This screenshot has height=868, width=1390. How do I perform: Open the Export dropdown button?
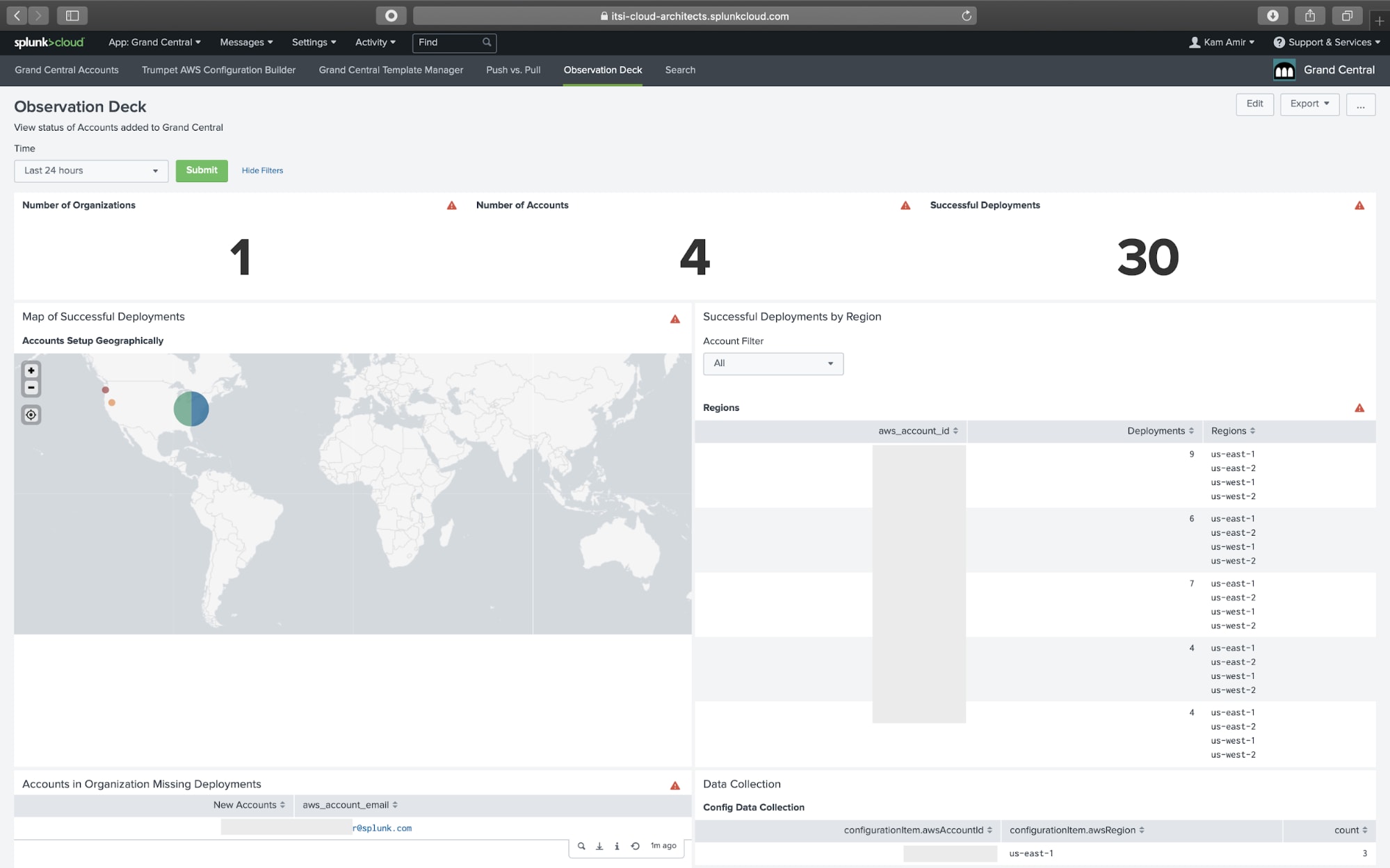click(1309, 104)
